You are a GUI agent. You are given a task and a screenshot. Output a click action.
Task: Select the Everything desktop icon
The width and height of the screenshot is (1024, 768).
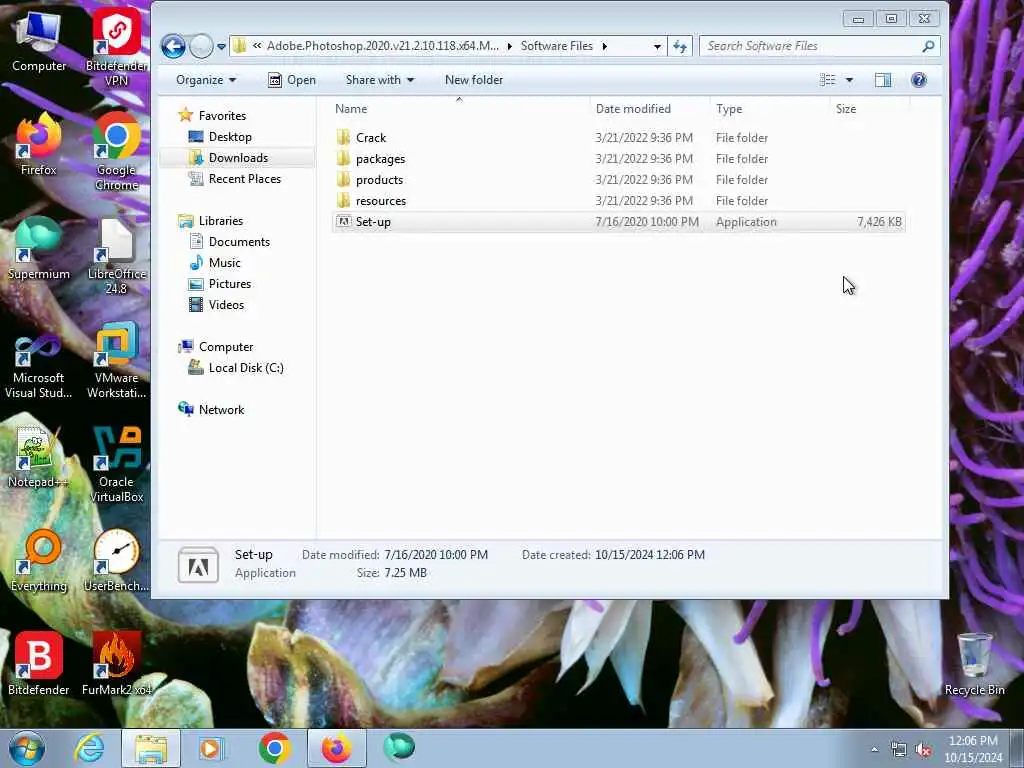coord(39,561)
